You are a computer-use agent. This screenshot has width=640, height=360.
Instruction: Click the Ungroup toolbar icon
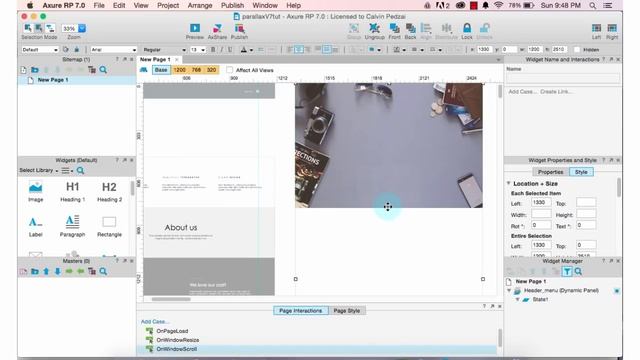coord(374,28)
